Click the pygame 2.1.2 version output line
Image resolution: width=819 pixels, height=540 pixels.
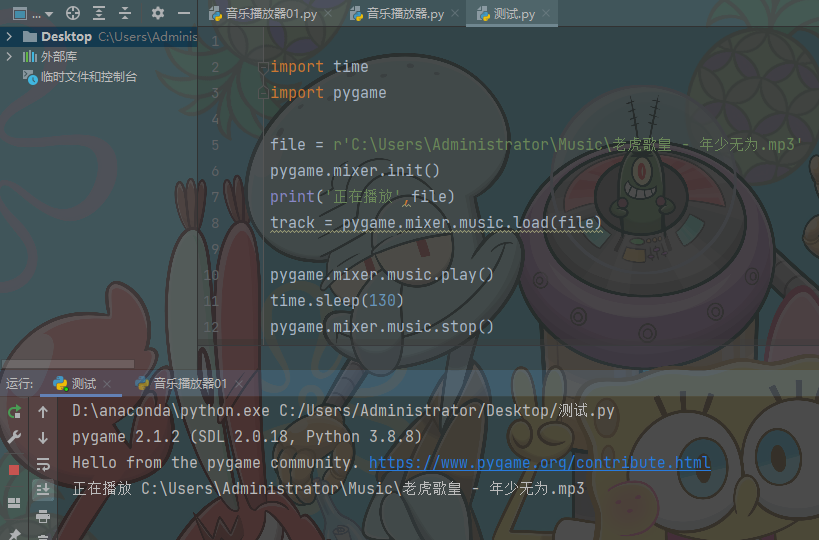point(247,437)
